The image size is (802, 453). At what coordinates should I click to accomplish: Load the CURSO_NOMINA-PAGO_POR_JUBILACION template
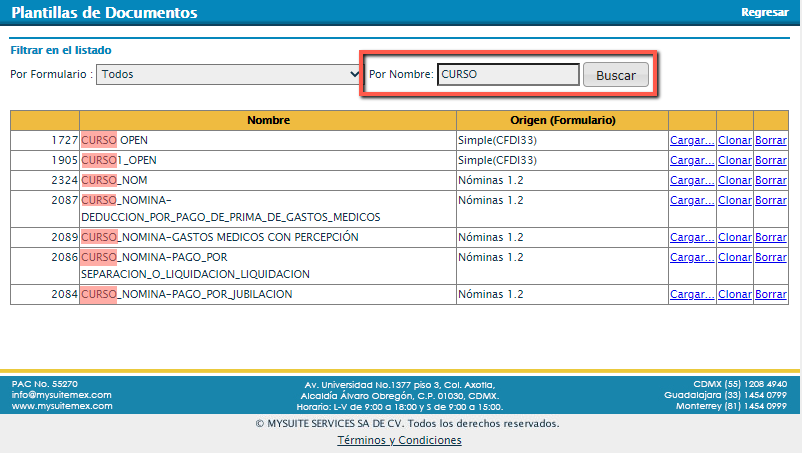pos(692,295)
